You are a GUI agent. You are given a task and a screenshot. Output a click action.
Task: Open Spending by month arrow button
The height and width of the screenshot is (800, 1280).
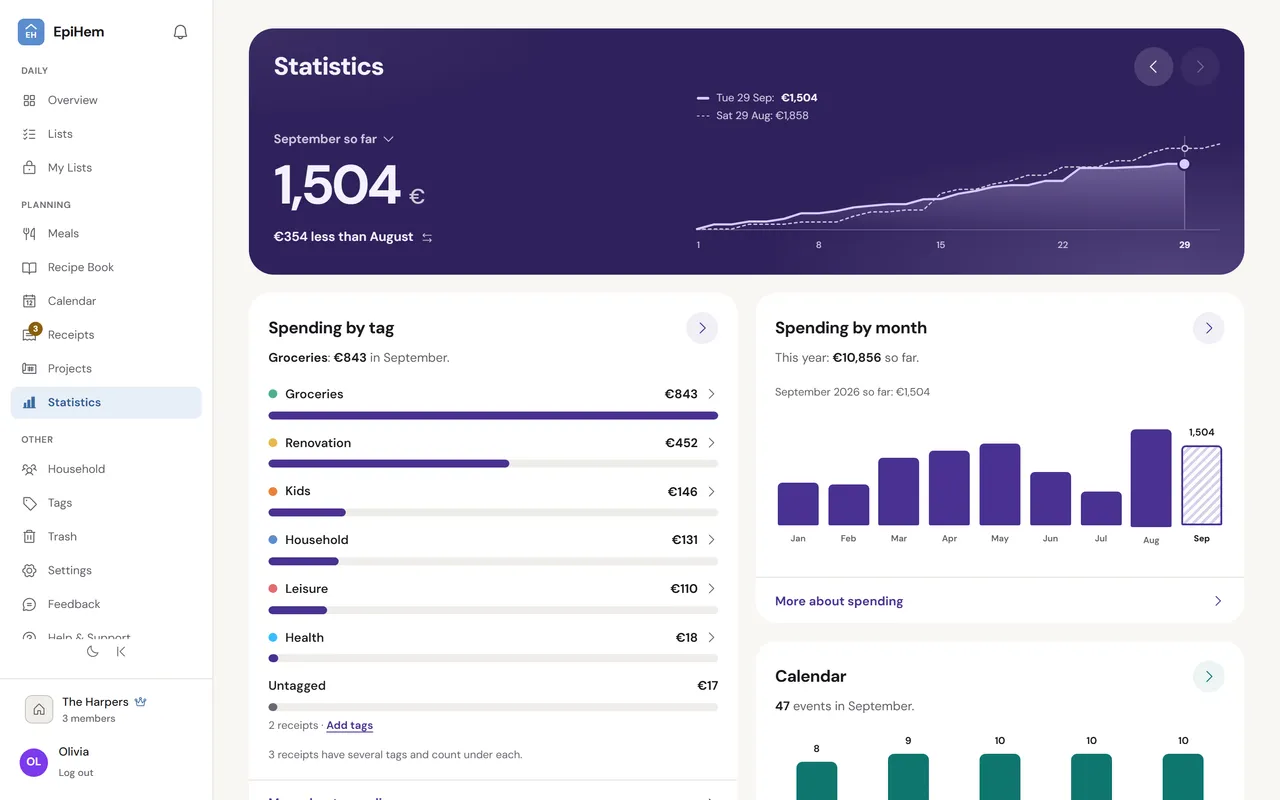coord(1209,328)
